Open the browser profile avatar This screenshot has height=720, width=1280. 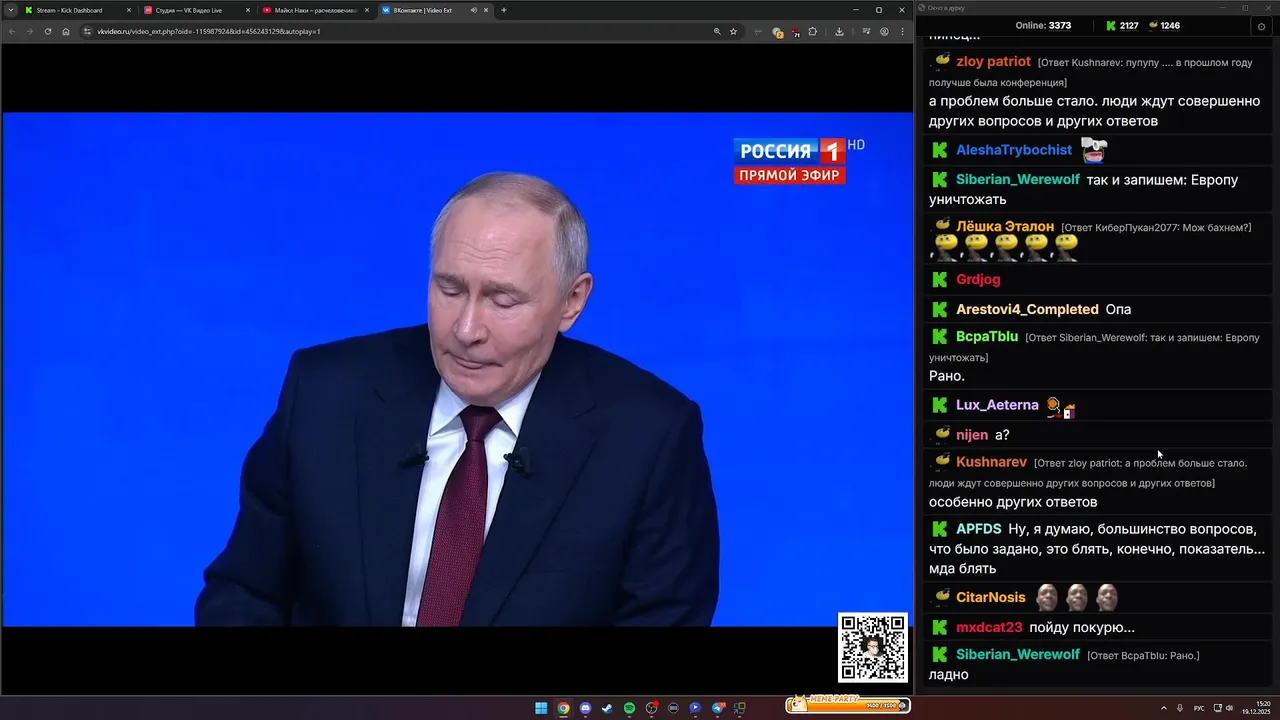point(884,31)
